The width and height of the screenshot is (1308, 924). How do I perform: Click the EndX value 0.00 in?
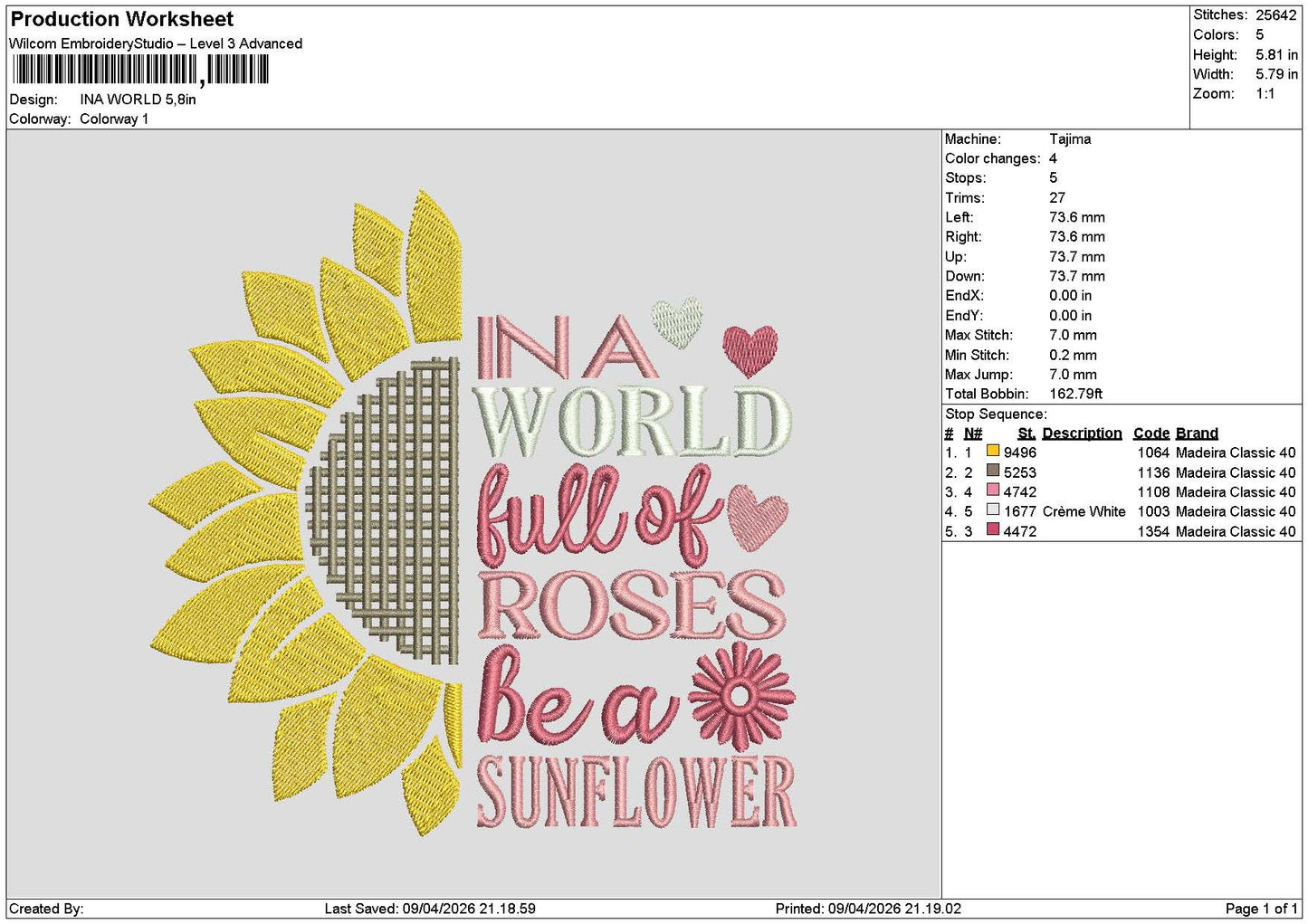[1070, 296]
